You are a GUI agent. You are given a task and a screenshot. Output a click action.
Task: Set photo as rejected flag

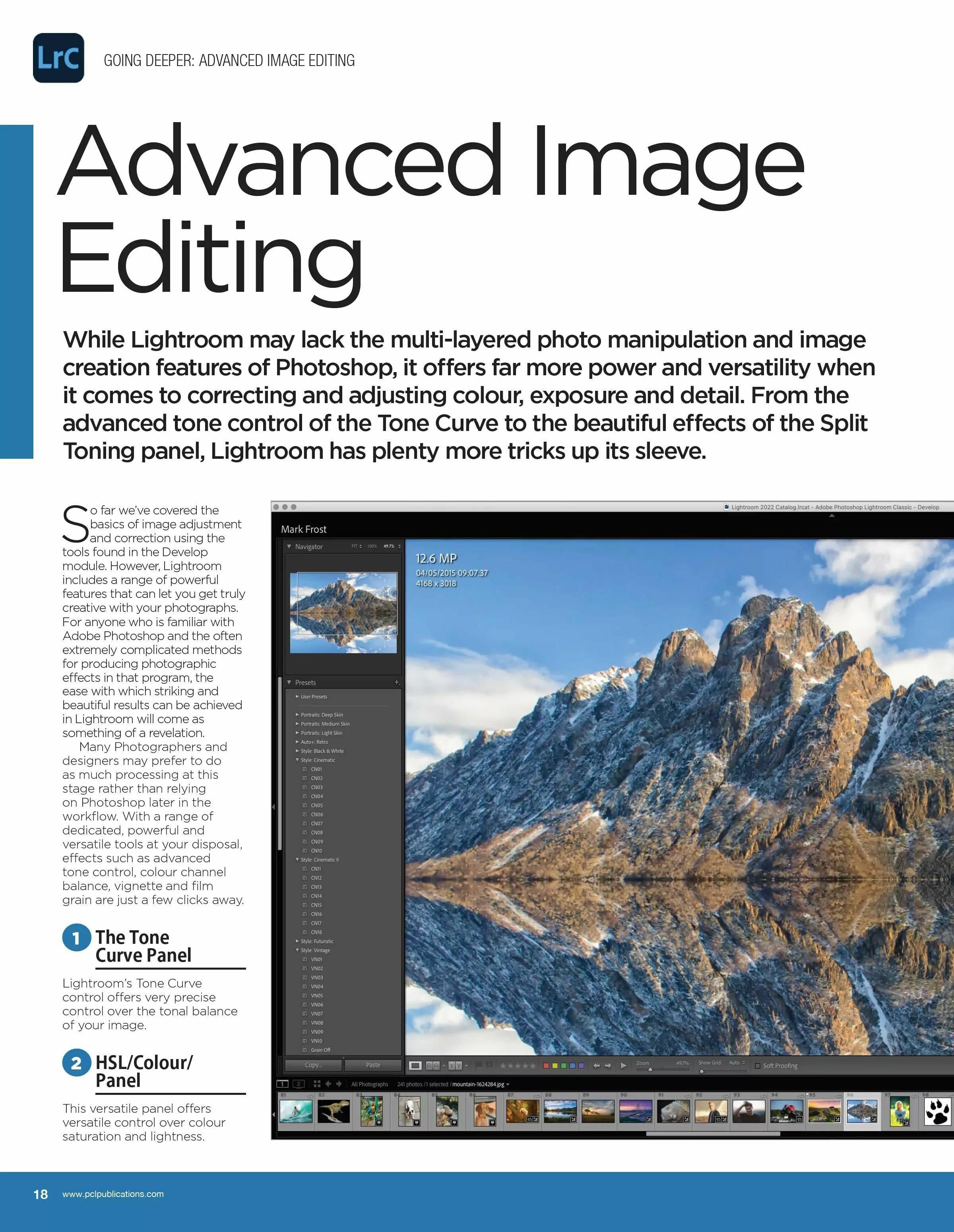tap(490, 1065)
